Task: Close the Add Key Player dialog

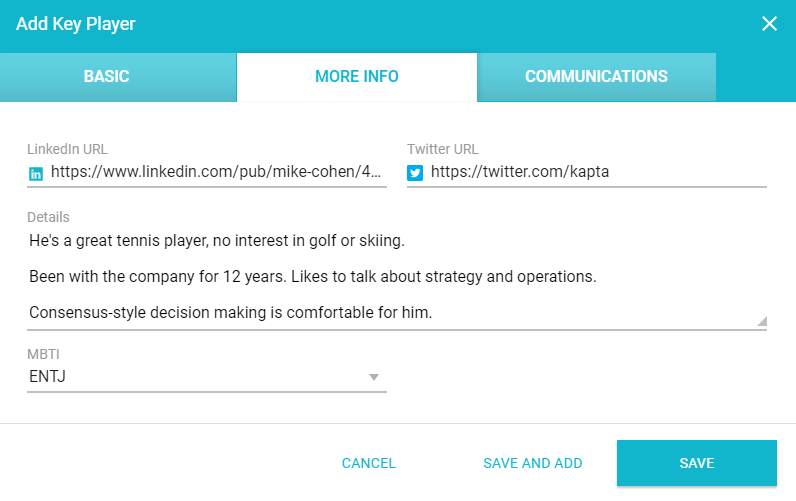Action: (x=769, y=24)
